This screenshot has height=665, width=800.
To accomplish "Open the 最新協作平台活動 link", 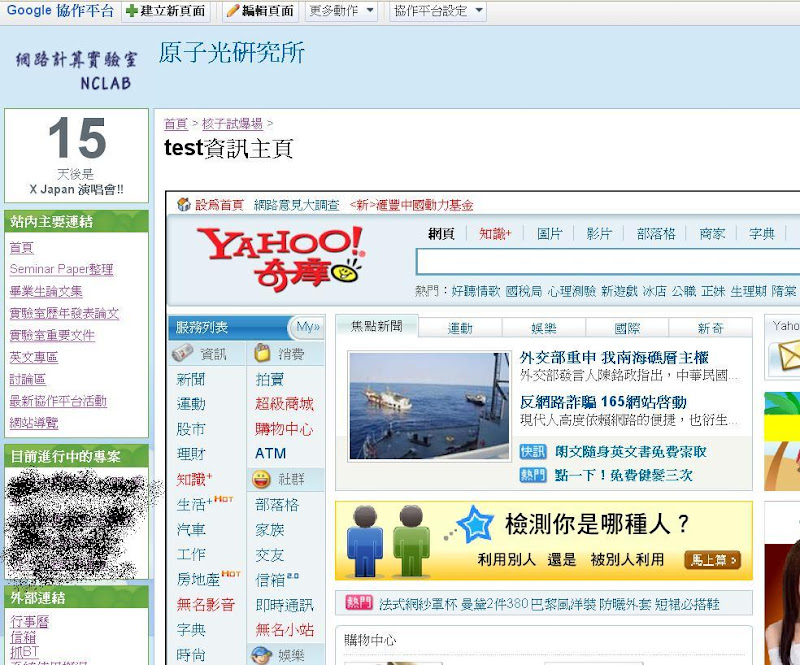I will pos(58,401).
